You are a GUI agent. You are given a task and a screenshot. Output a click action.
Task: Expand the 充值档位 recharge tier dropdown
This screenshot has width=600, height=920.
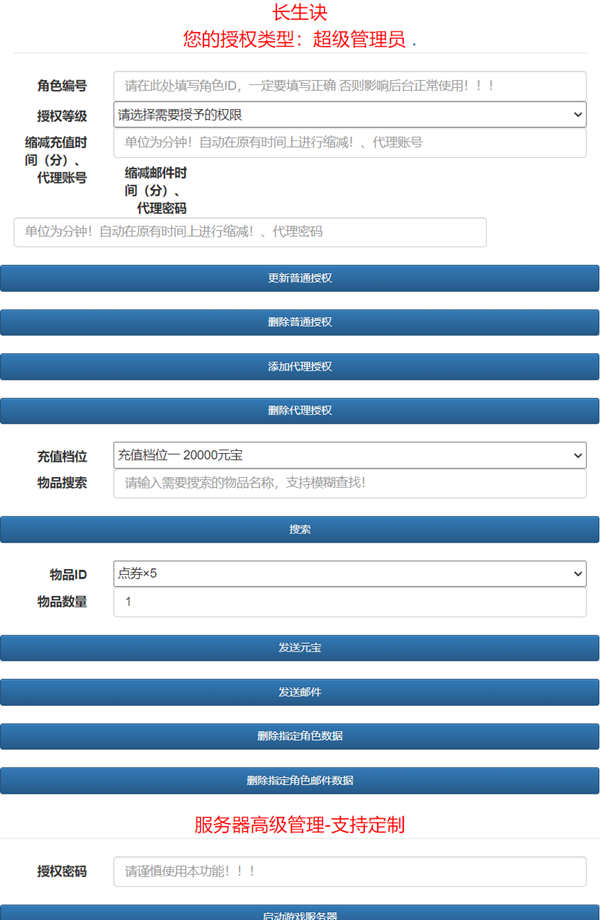(x=349, y=455)
